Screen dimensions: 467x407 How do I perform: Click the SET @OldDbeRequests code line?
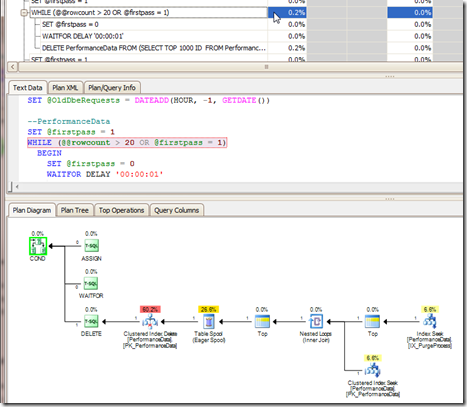tap(148, 100)
